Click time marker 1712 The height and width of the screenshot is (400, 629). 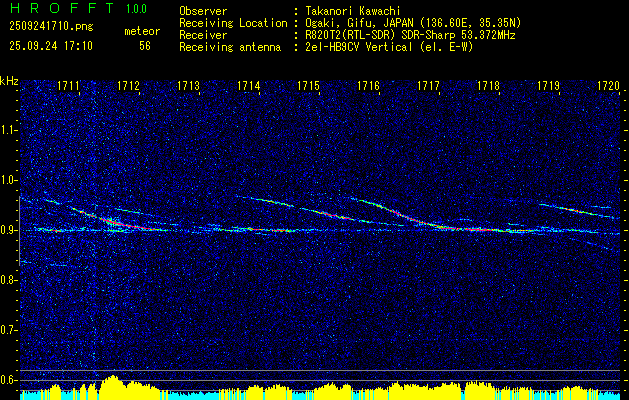pos(128,85)
